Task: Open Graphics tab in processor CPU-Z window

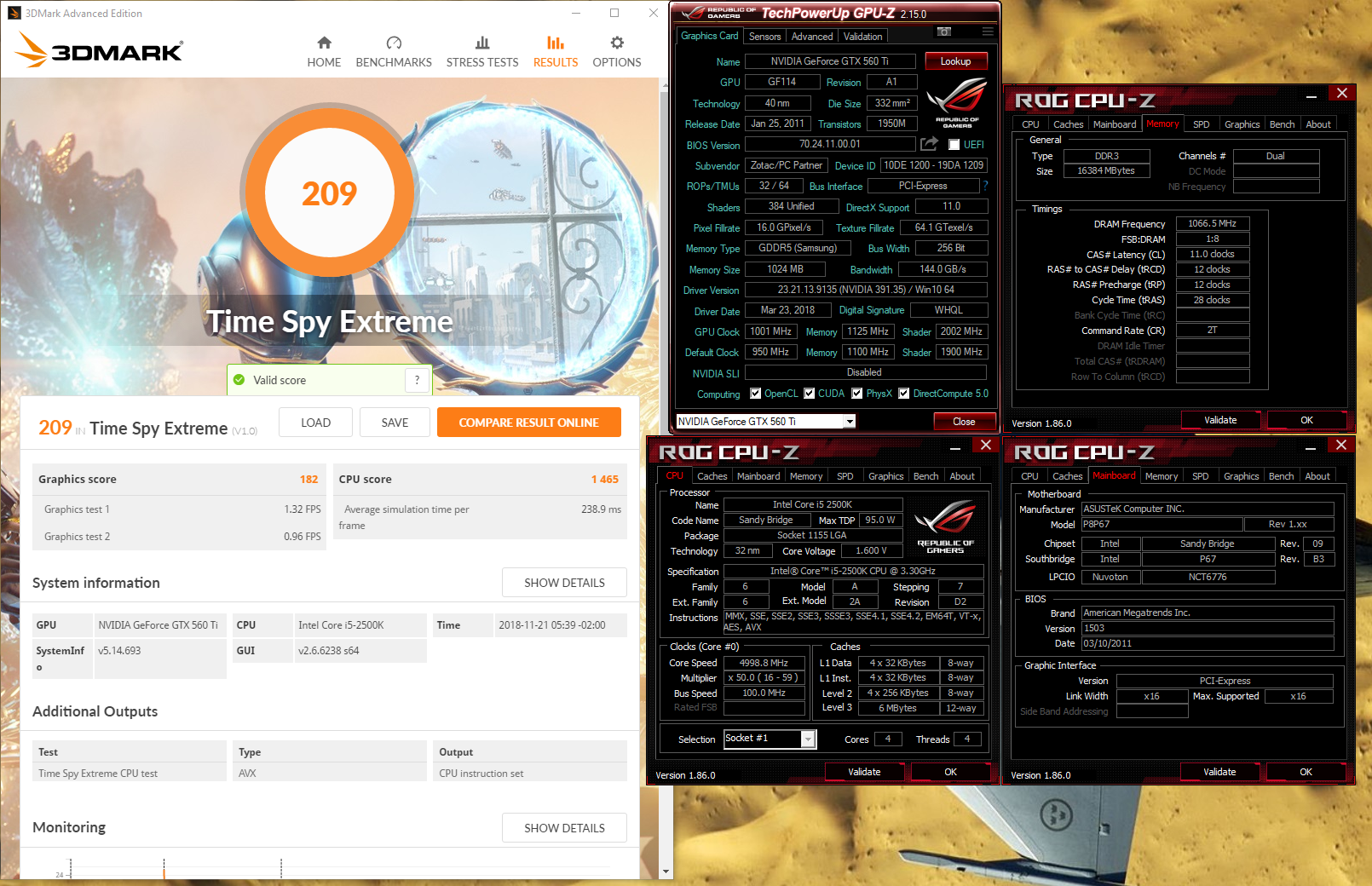Action: pyautogui.click(x=886, y=476)
